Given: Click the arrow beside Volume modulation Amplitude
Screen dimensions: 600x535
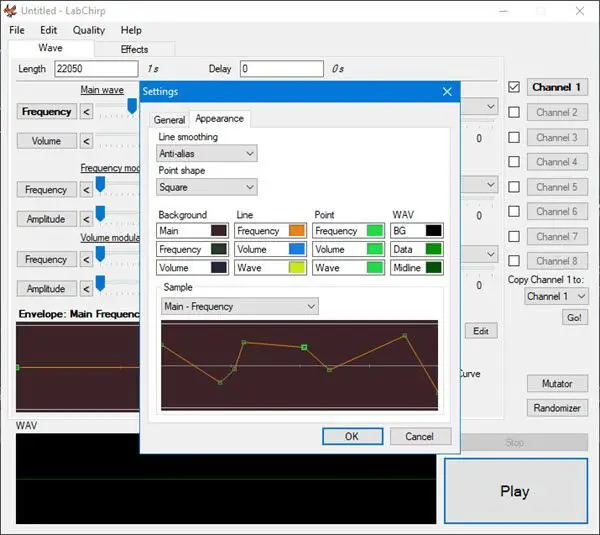Looking at the screenshot, I should (86, 289).
